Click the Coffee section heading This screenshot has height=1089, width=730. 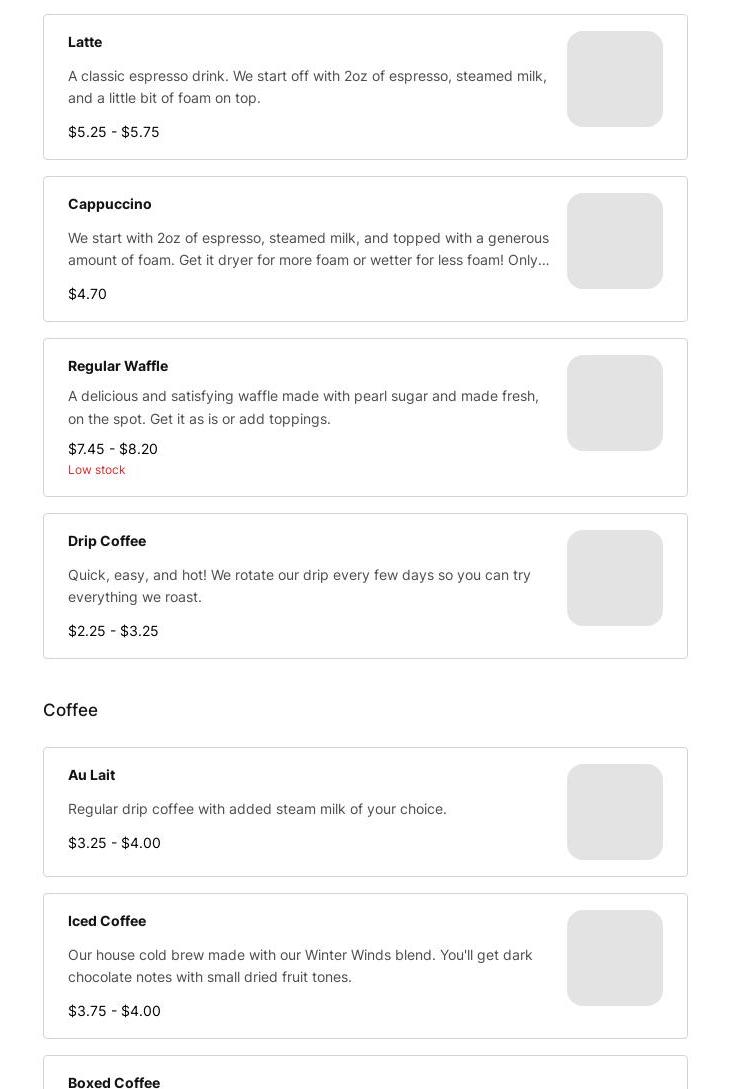70,710
